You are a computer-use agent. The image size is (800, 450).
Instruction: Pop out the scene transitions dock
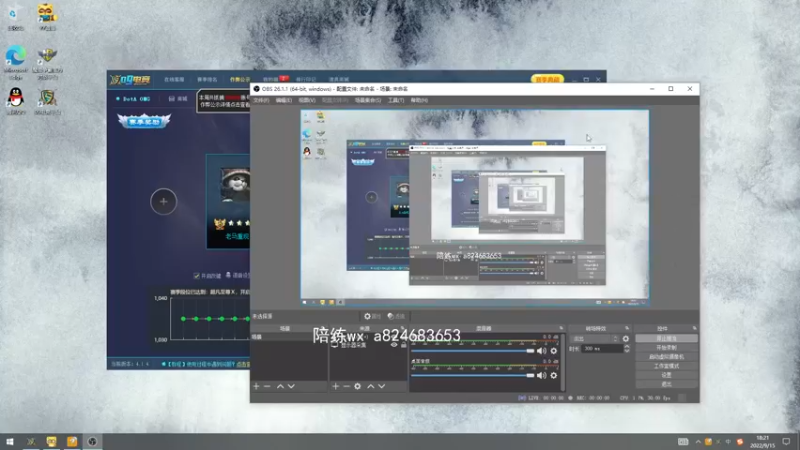pyautogui.click(x=627, y=328)
